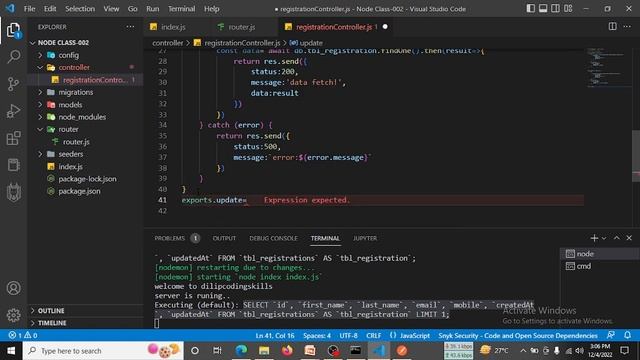Viewport: 640px width, 360px height.
Task: Open Source Control view
Action: pos(13,84)
